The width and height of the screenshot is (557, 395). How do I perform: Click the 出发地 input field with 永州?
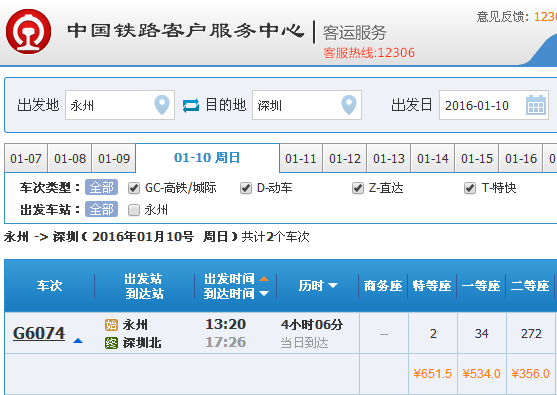[x=120, y=105]
